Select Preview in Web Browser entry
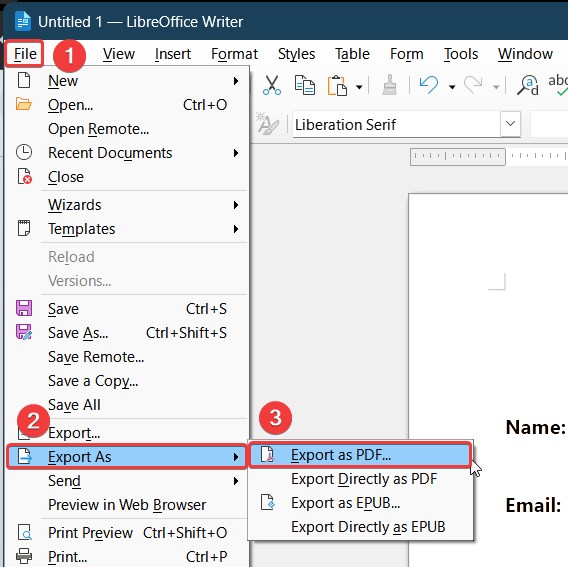The image size is (568, 567). click(x=127, y=505)
